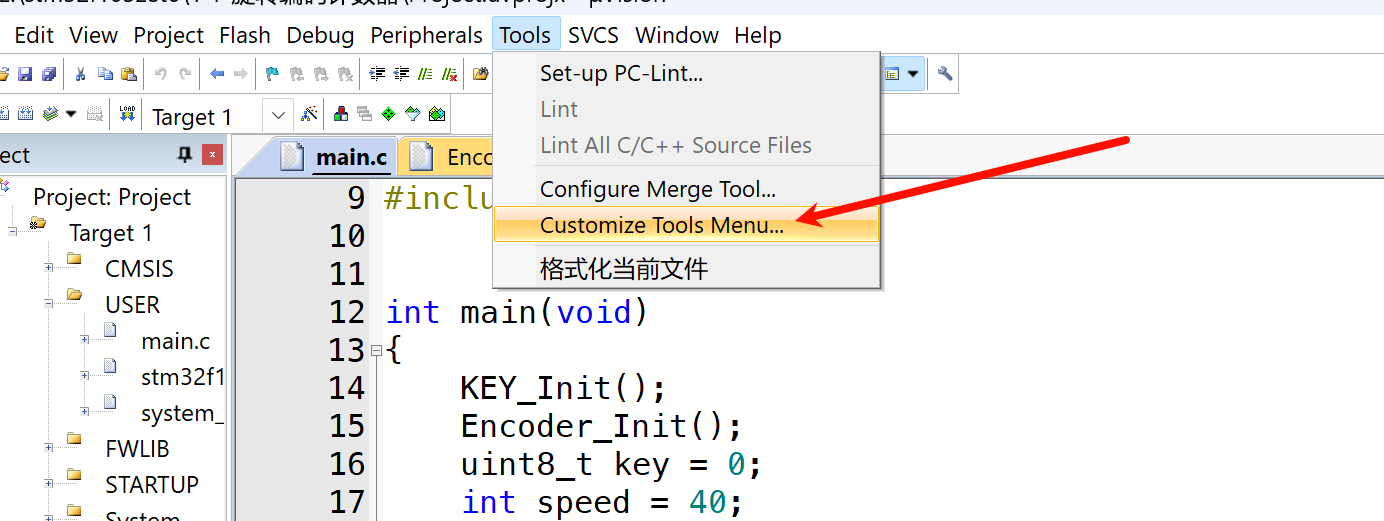Download to flash with LOAD icon
The image size is (1384, 521).
[x=127, y=113]
